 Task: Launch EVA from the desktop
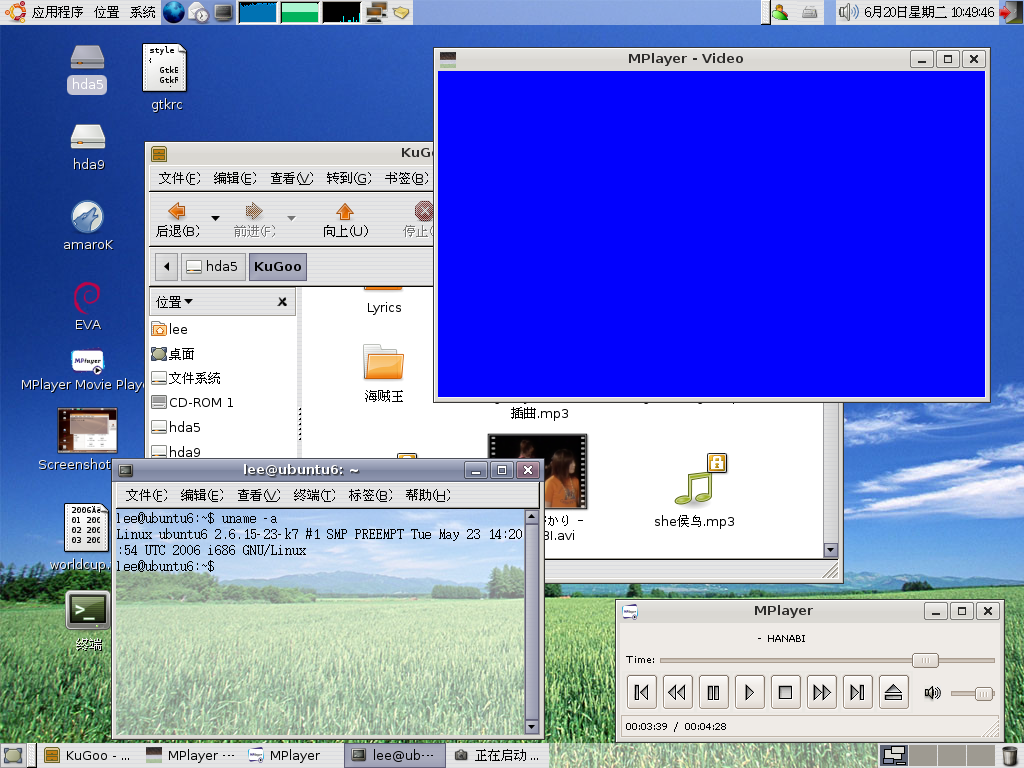coord(88,306)
